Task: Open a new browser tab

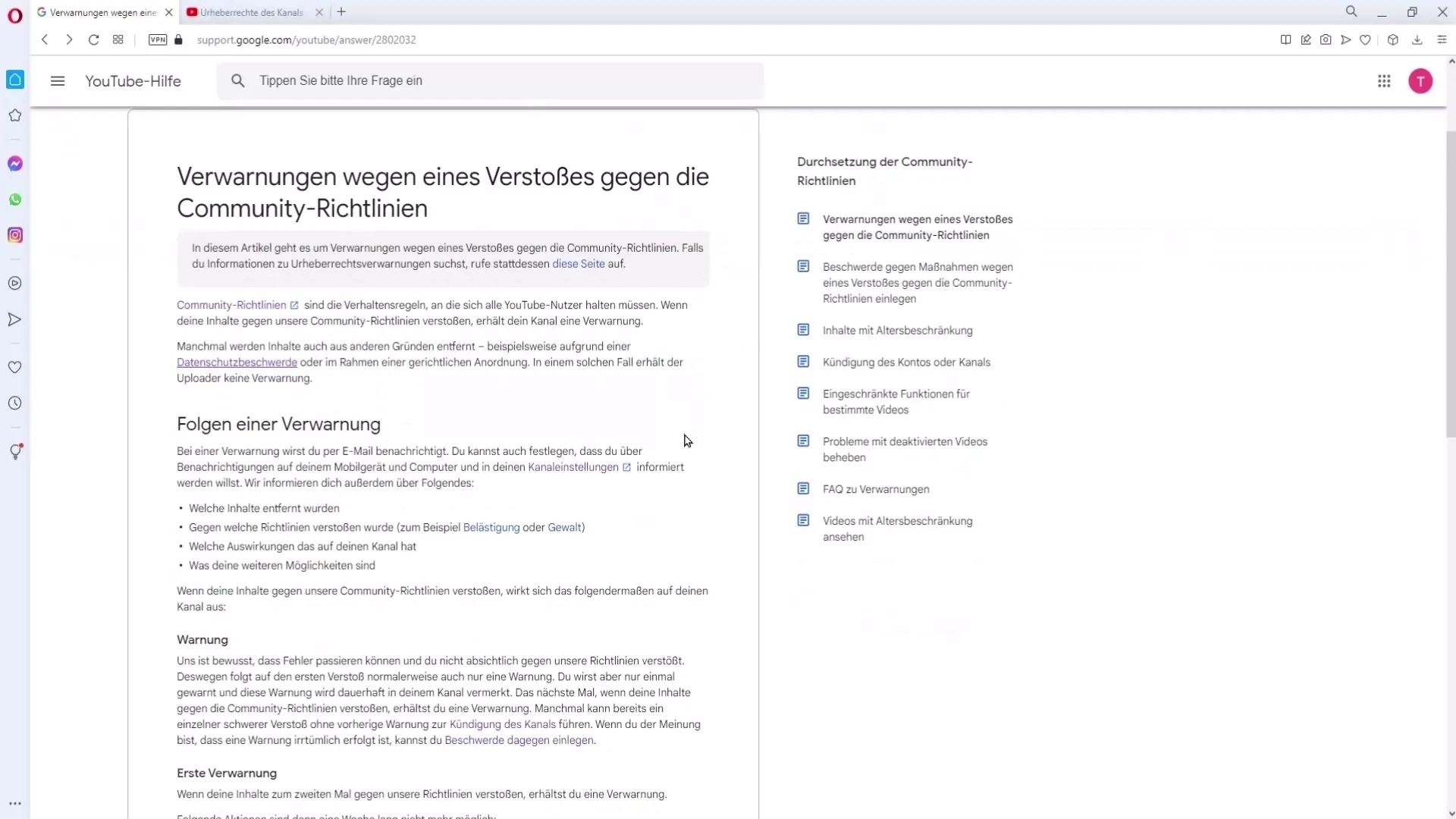Action: 341,12
